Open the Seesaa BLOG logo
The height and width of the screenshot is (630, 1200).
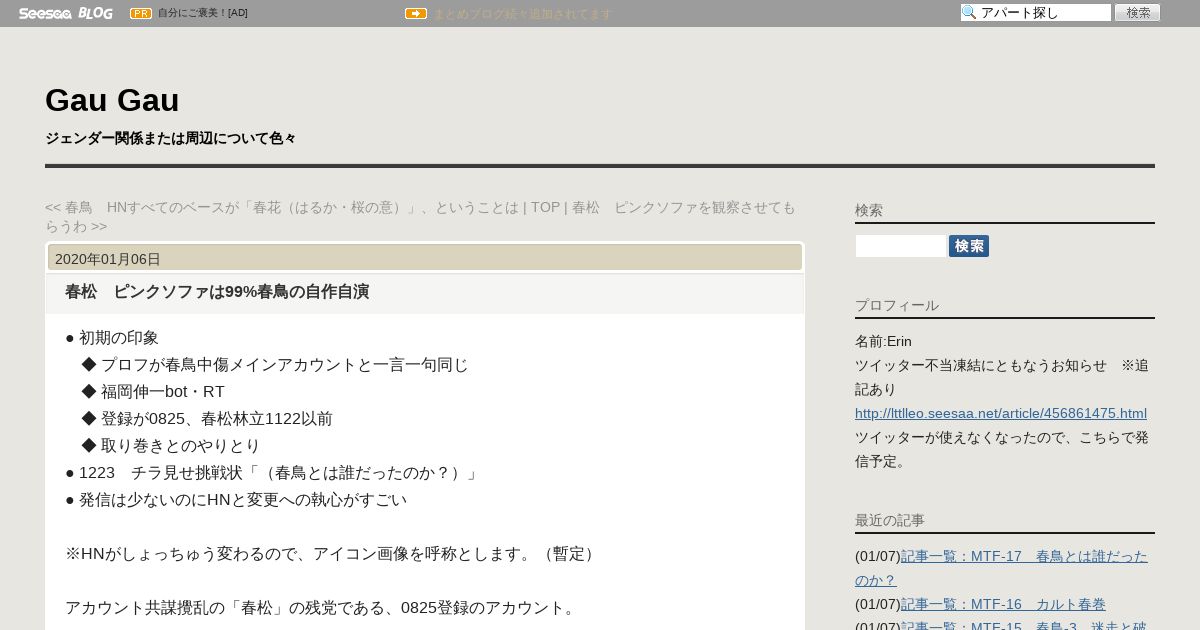66,13
